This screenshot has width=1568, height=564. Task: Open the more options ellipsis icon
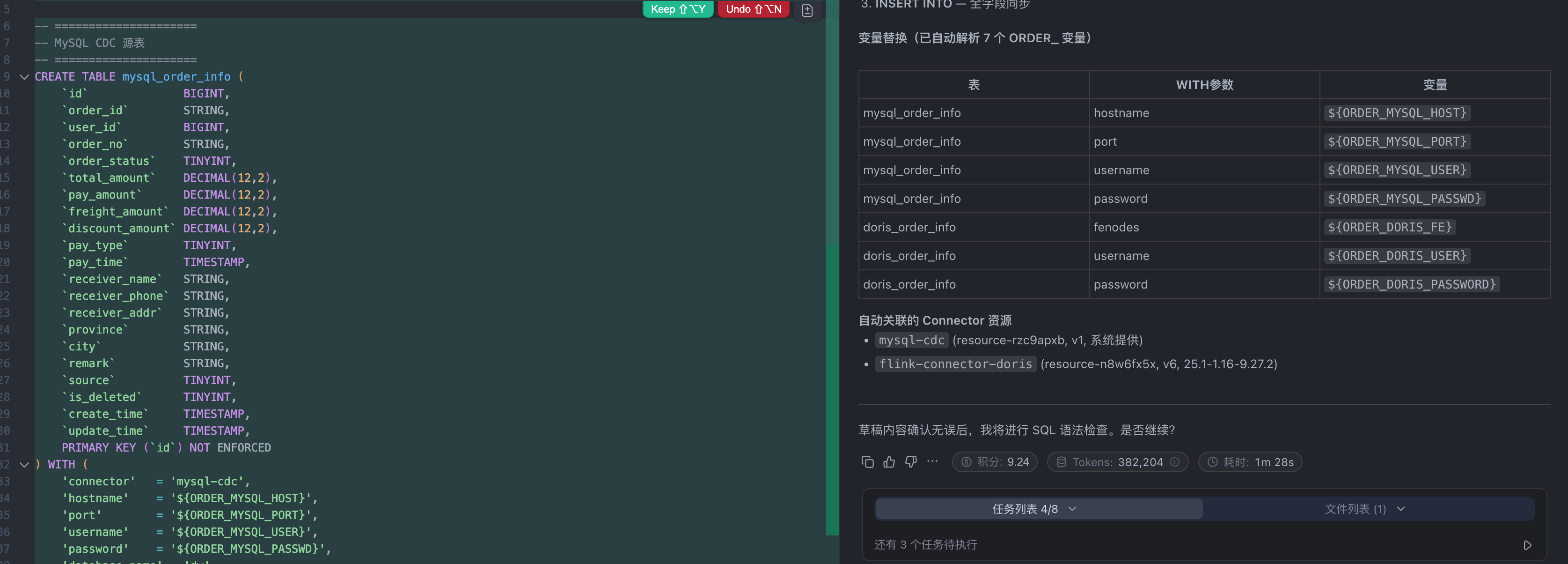[932, 462]
